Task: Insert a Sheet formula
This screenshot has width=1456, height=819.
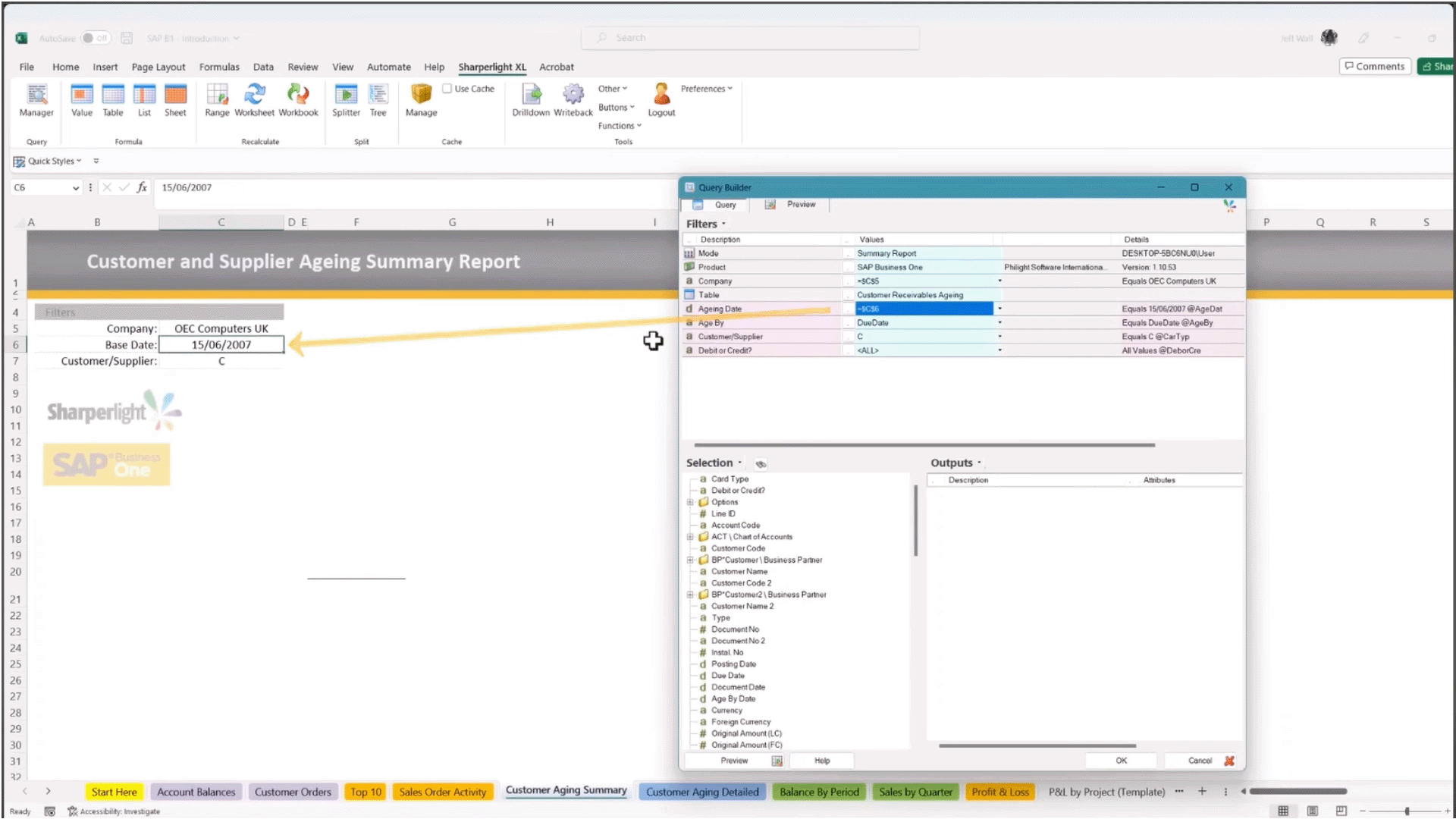Action: point(175,100)
